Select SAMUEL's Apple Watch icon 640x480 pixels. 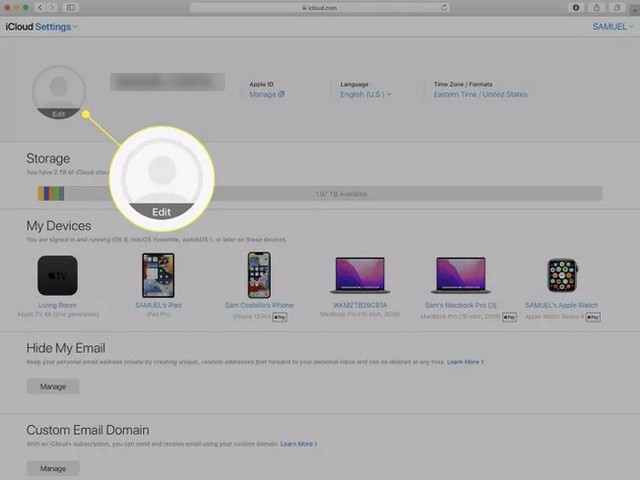pyautogui.click(x=561, y=275)
